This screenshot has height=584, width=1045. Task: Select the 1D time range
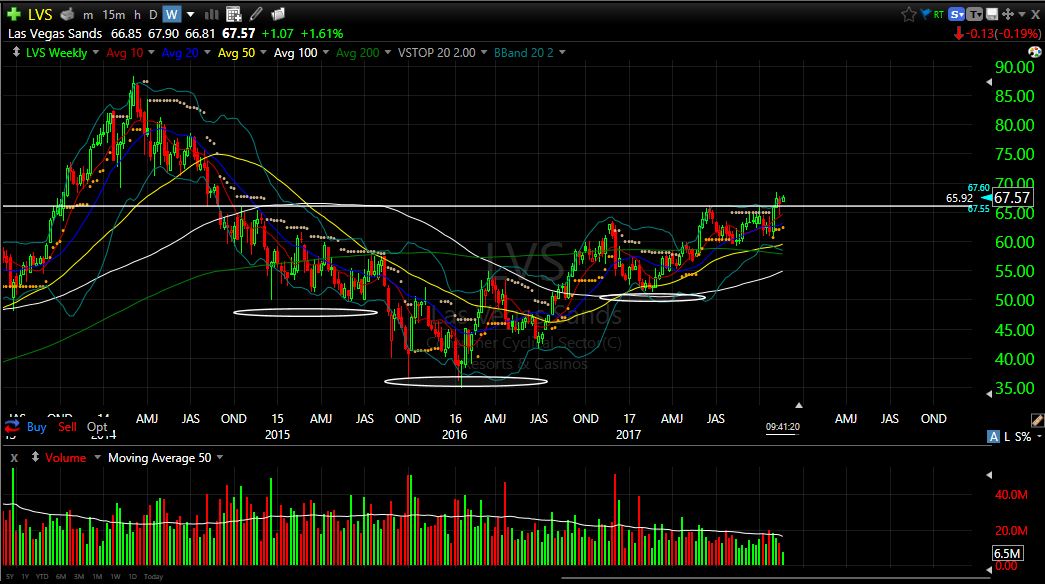(133, 577)
